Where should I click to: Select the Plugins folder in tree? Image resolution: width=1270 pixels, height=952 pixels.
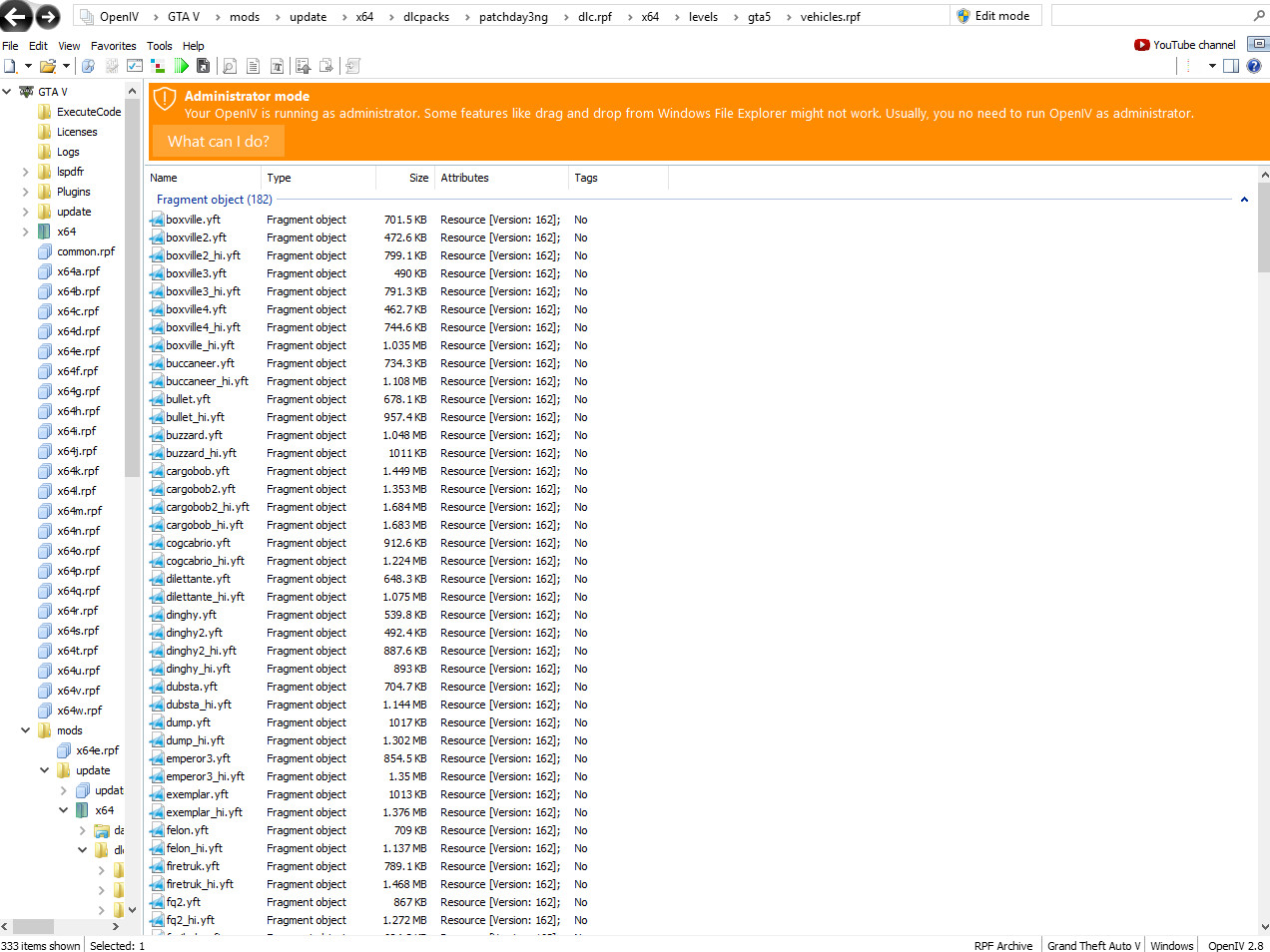(73, 192)
